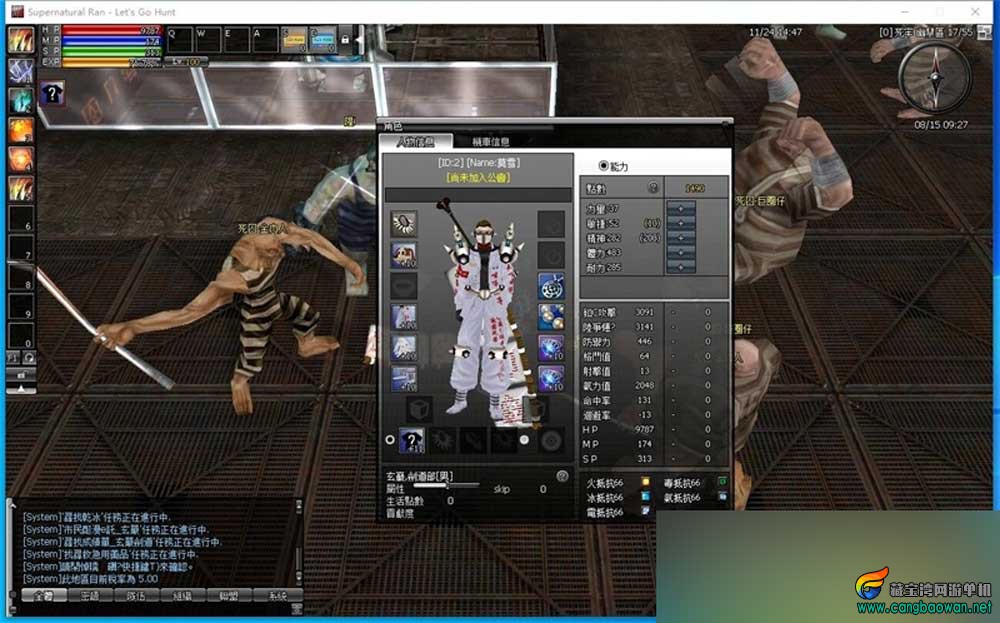
Task: Click the compass minimap
Action: coord(935,78)
